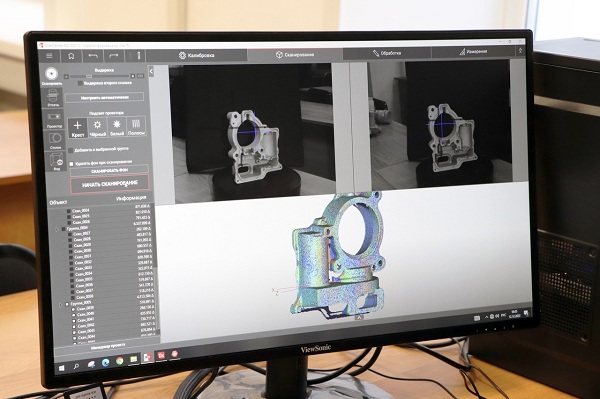Collapse the Группа_0005 tree node arrow
This screenshot has height=399, width=600.
click(x=60, y=305)
